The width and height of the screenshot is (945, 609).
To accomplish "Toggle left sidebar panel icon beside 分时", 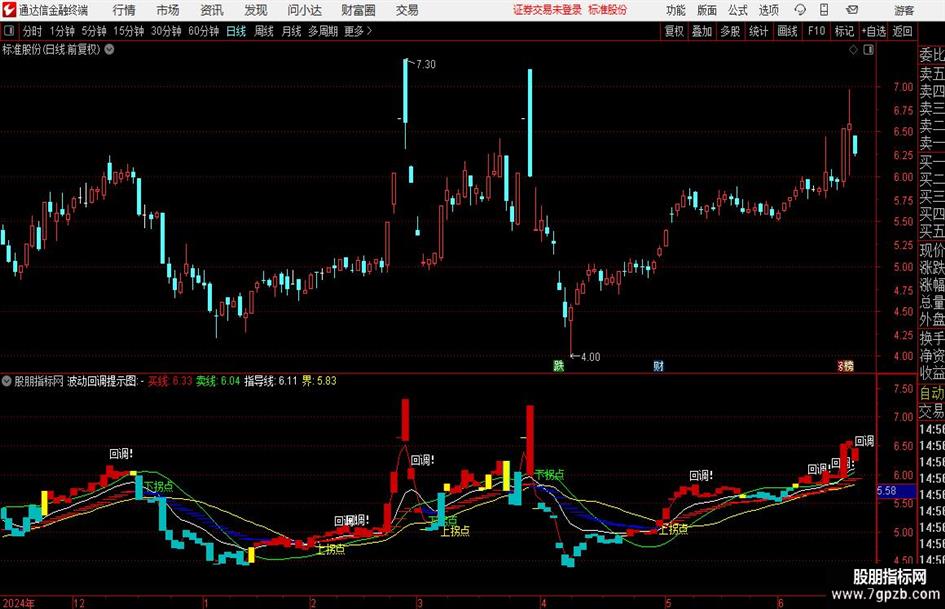I will point(8,31).
